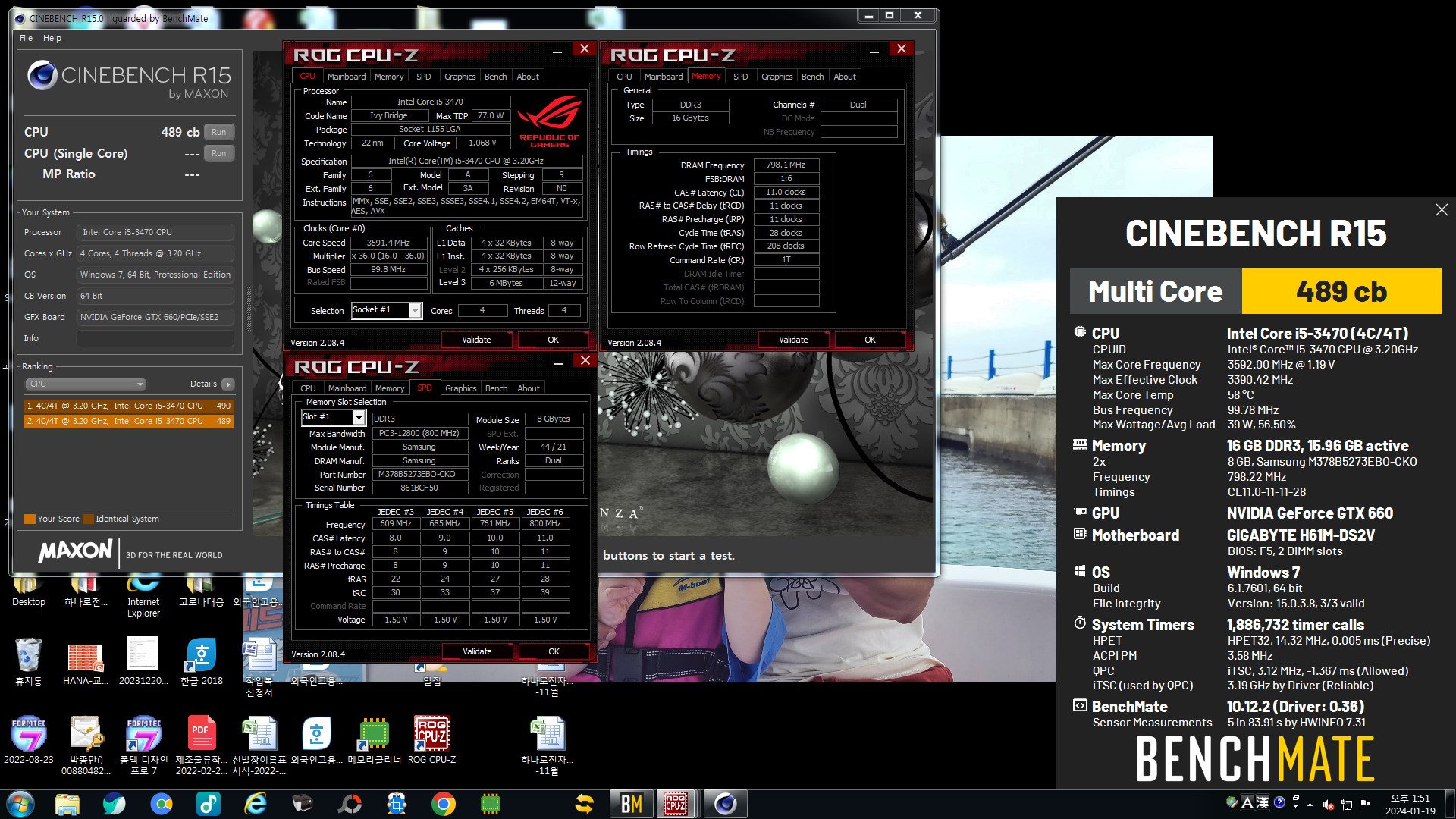Open the File menu in Cinebench
1456x819 pixels.
[x=26, y=38]
